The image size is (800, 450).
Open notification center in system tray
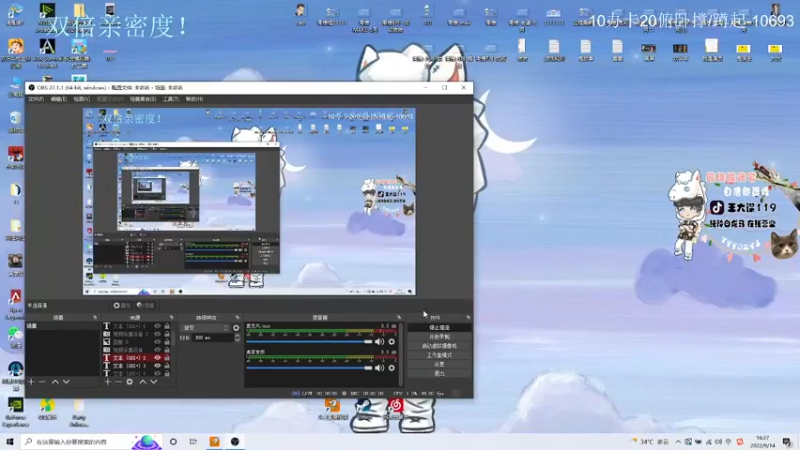788,441
